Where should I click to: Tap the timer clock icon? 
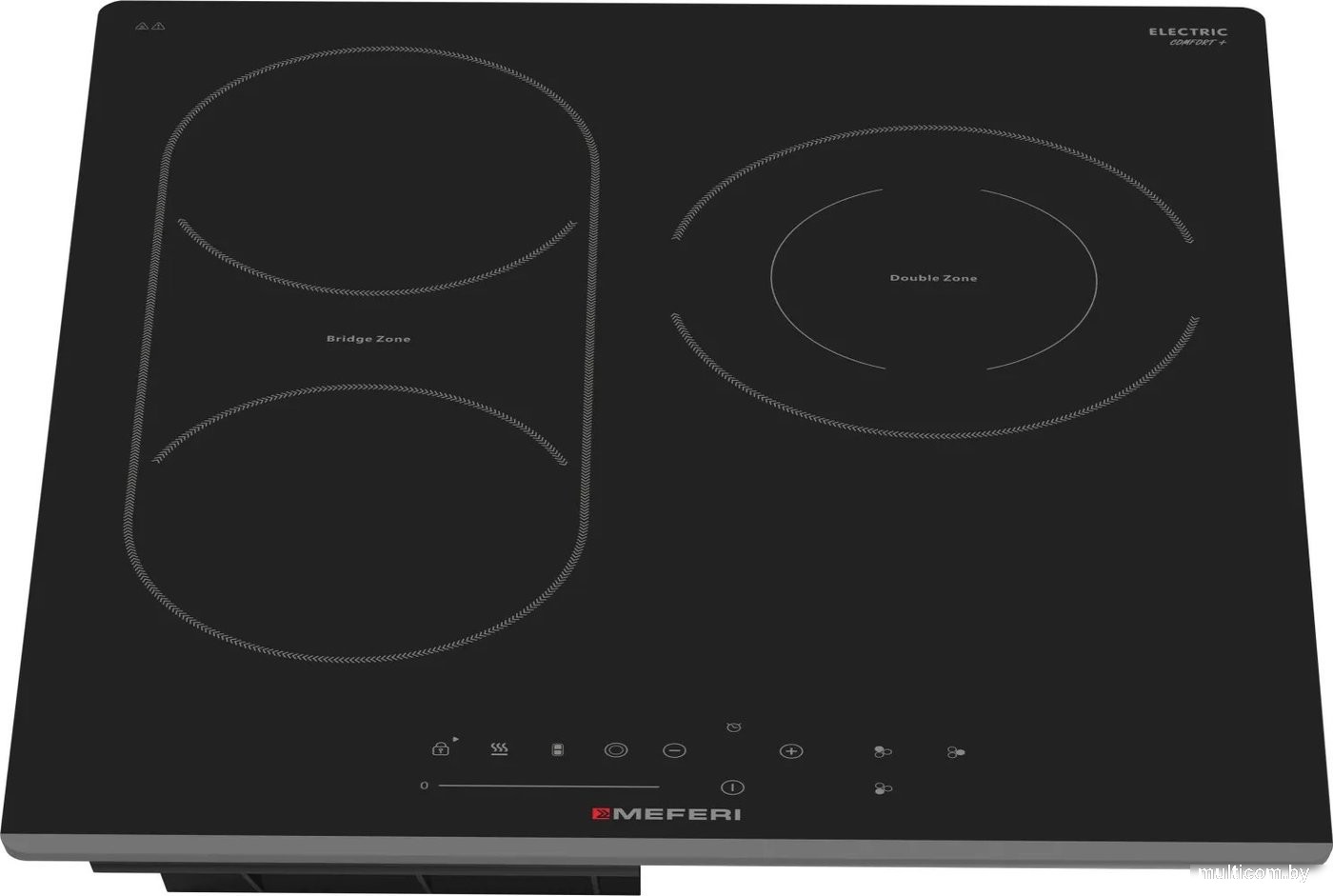[x=733, y=727]
